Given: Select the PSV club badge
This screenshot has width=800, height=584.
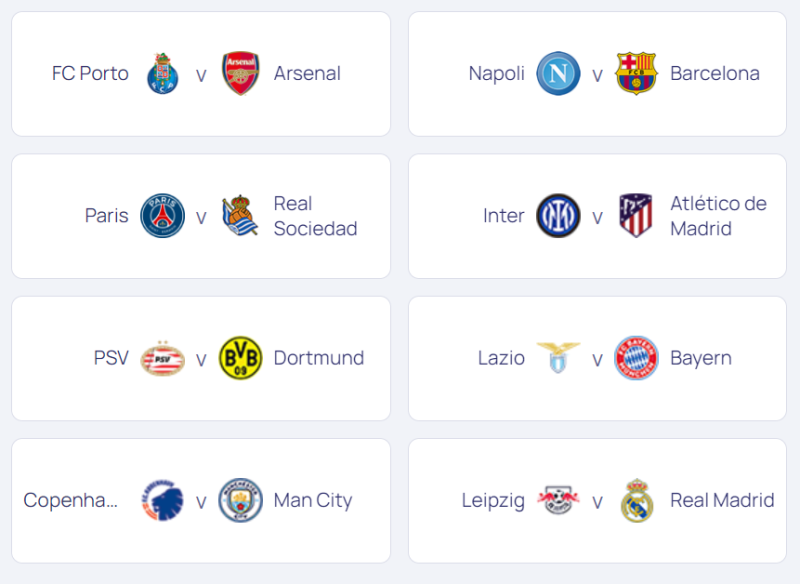Looking at the screenshot, I should tap(162, 358).
